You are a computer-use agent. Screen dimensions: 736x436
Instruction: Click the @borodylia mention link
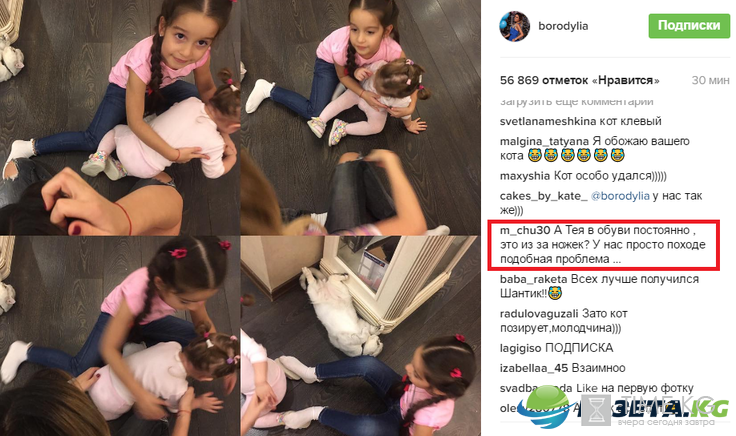coord(620,196)
